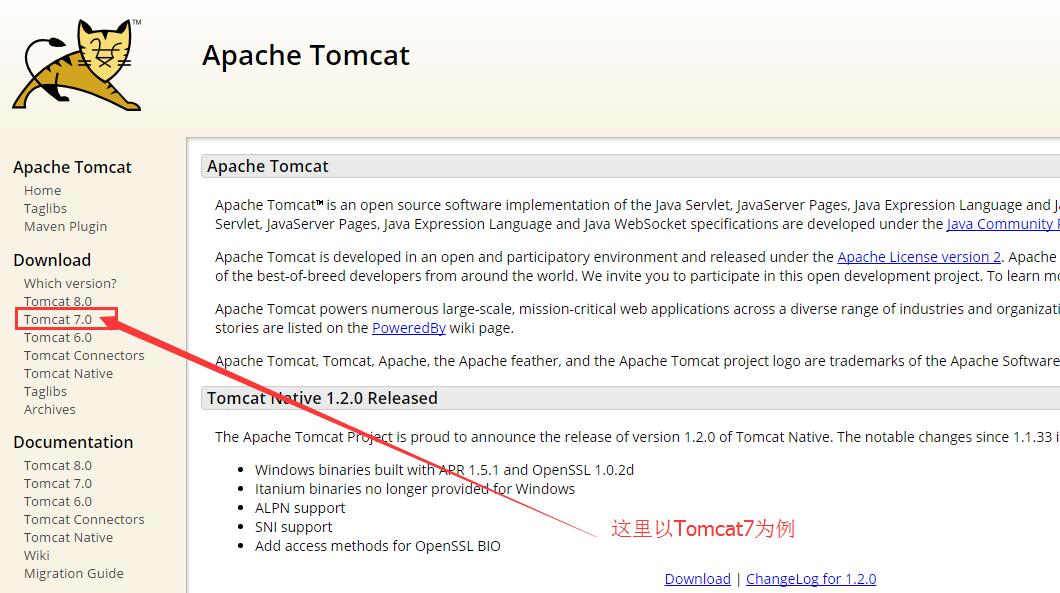1060x593 pixels.
Task: Click the 'ALPN support' bullet text
Action: [x=299, y=508]
